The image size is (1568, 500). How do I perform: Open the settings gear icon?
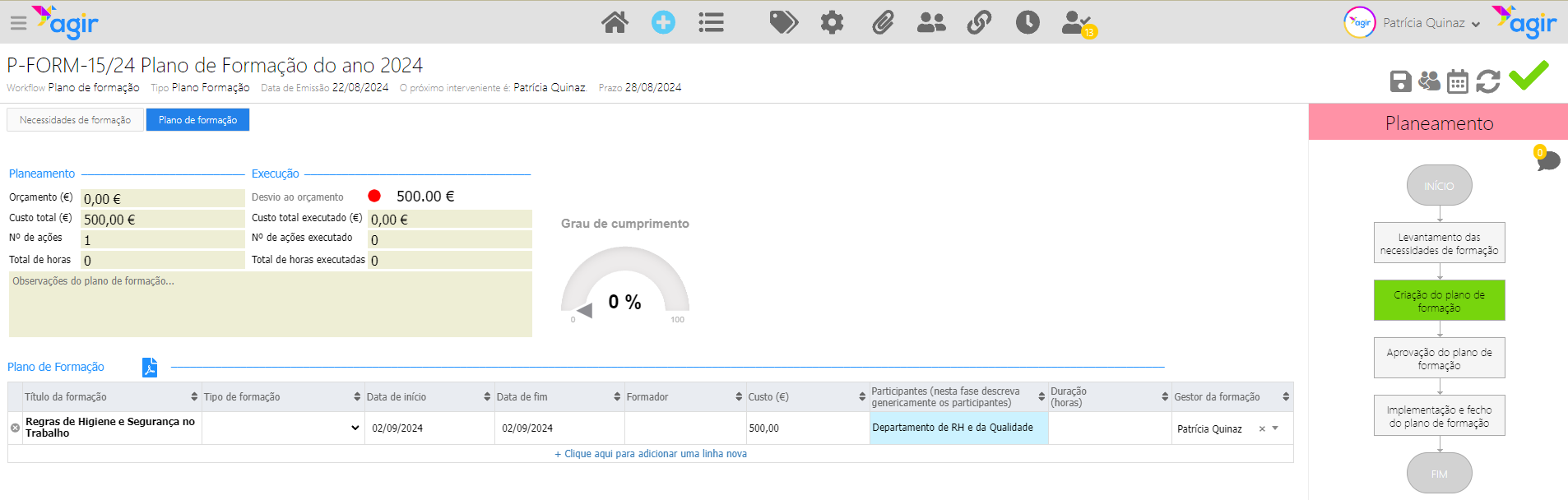[x=832, y=22]
